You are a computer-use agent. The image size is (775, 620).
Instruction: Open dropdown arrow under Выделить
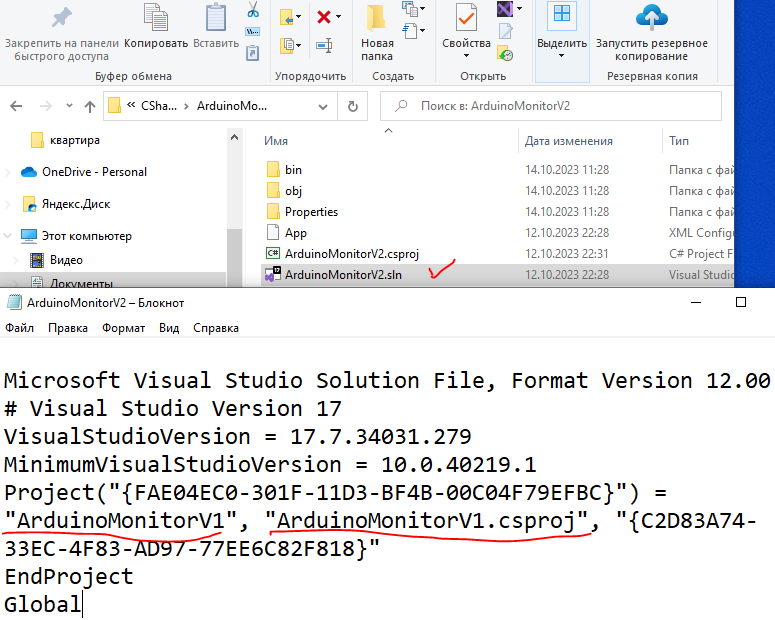pos(561,55)
